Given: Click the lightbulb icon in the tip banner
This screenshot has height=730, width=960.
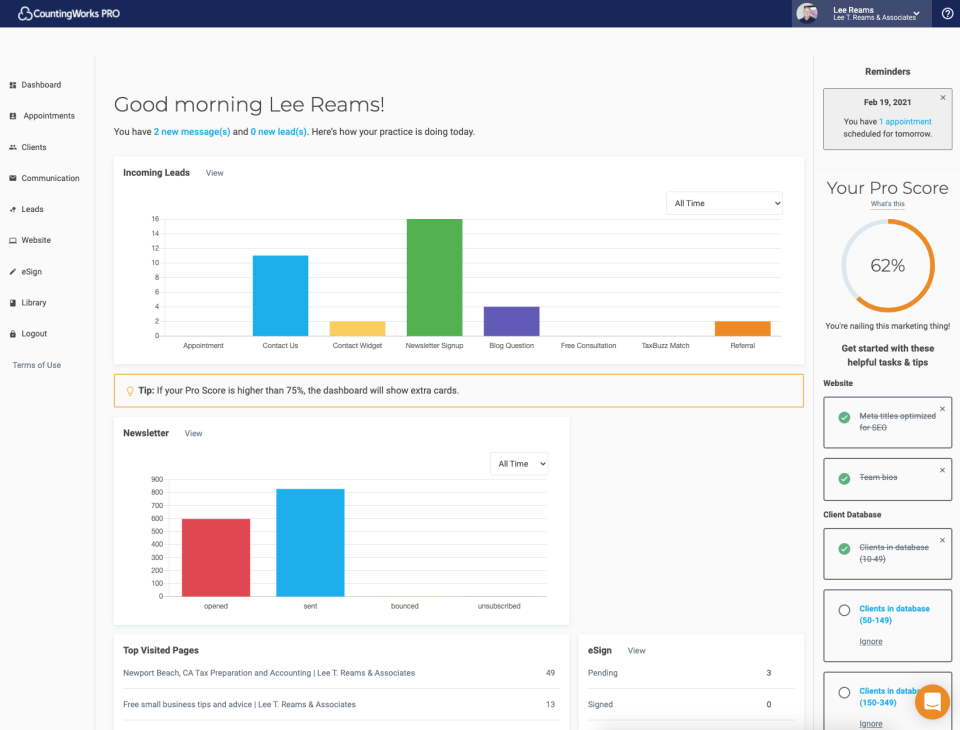Looking at the screenshot, I should point(130,391).
